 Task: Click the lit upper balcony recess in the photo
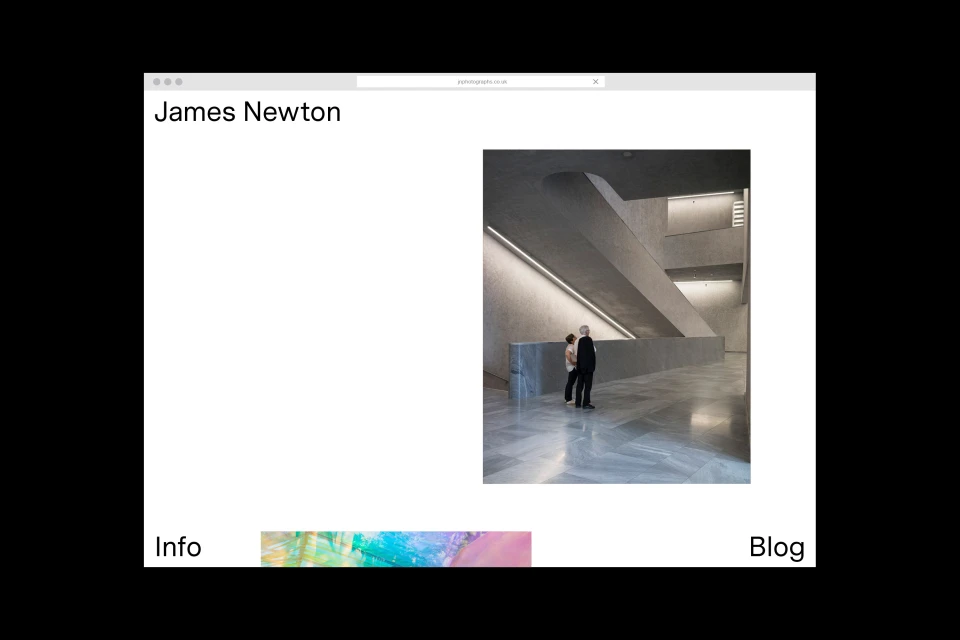click(703, 215)
